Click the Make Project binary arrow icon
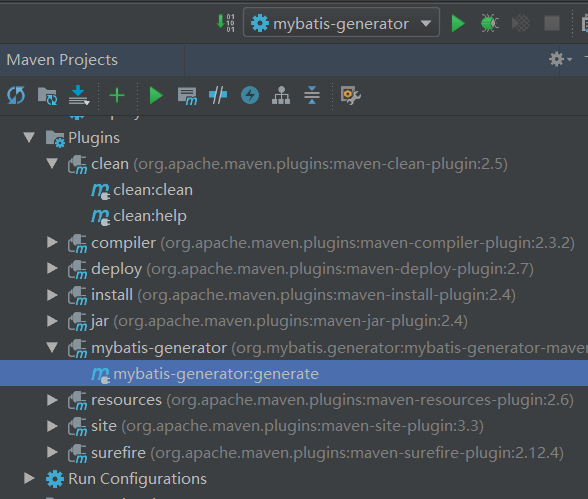The height and width of the screenshot is (499, 588). (226, 23)
